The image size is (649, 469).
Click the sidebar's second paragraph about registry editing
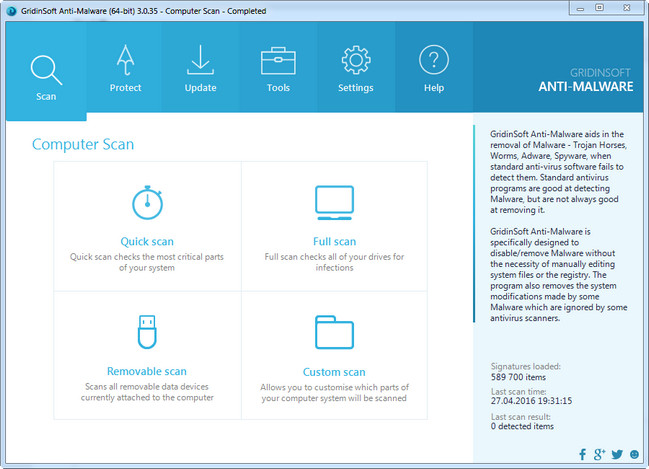tap(559, 275)
